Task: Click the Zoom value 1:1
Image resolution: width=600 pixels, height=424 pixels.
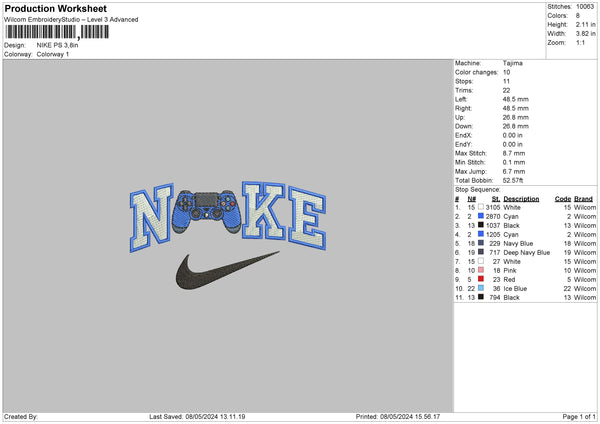Action: tap(580, 43)
